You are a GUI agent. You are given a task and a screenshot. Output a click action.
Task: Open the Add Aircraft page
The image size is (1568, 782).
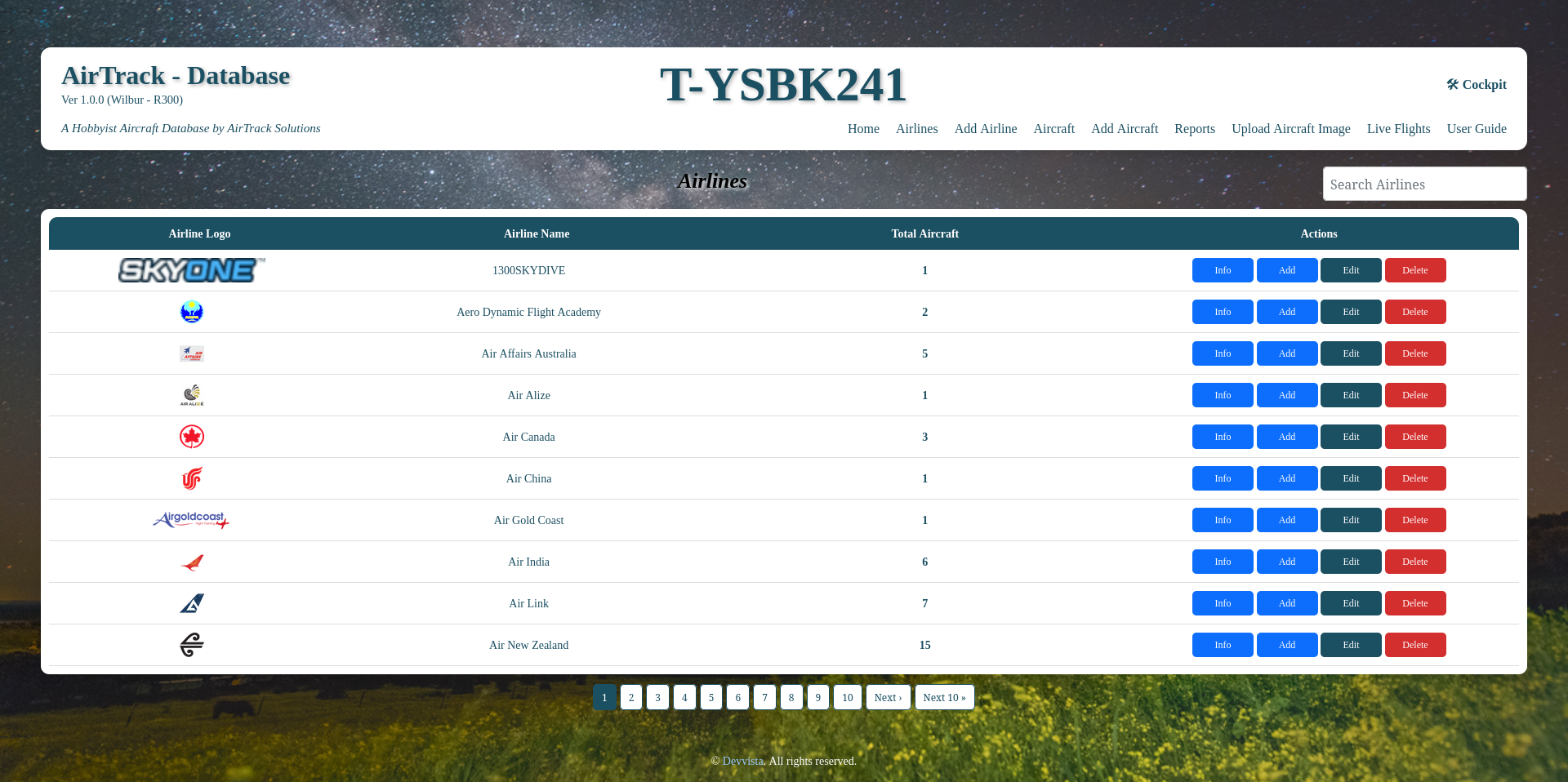click(x=1125, y=129)
